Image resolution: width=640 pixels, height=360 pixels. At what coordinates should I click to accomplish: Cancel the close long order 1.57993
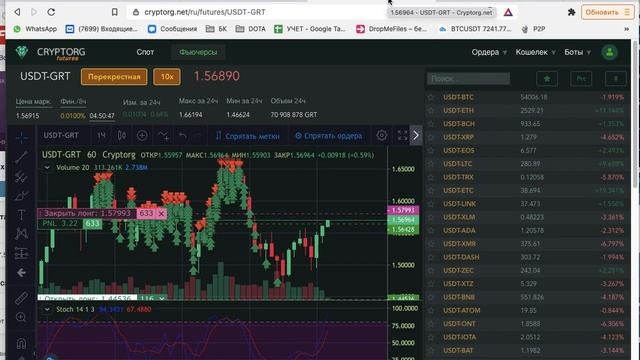tap(161, 213)
